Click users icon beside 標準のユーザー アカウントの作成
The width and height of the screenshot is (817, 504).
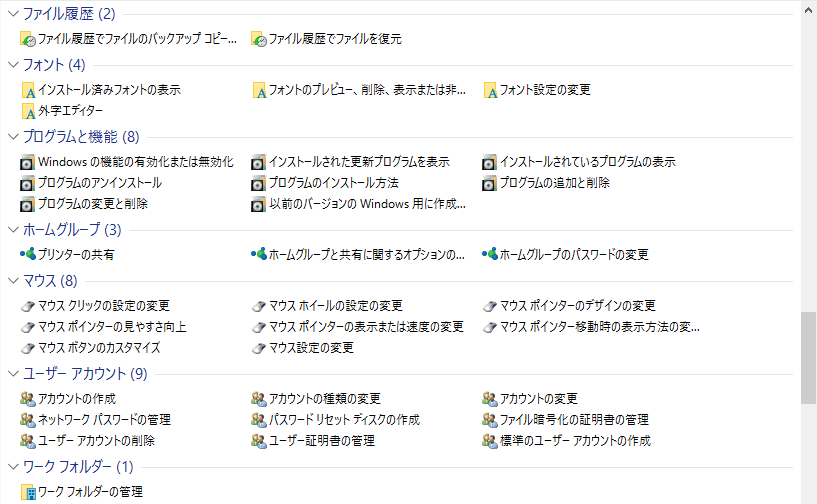pyautogui.click(x=490, y=441)
